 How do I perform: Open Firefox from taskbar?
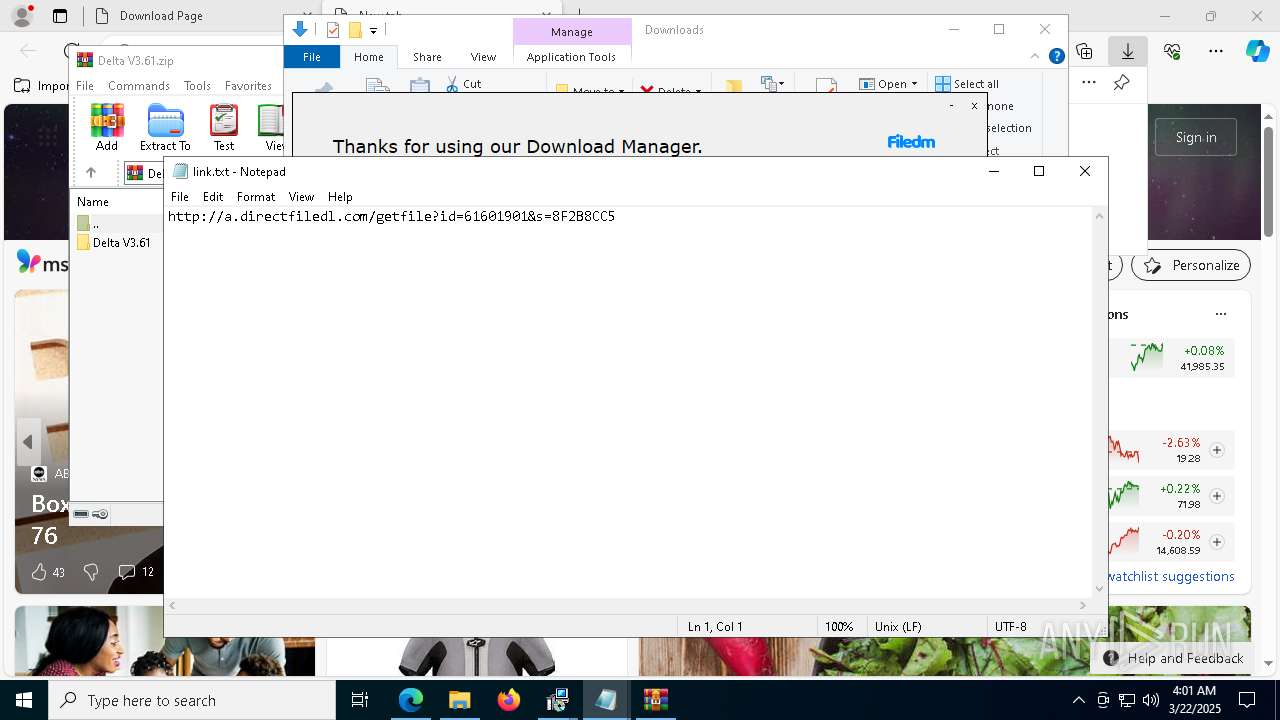(509, 700)
